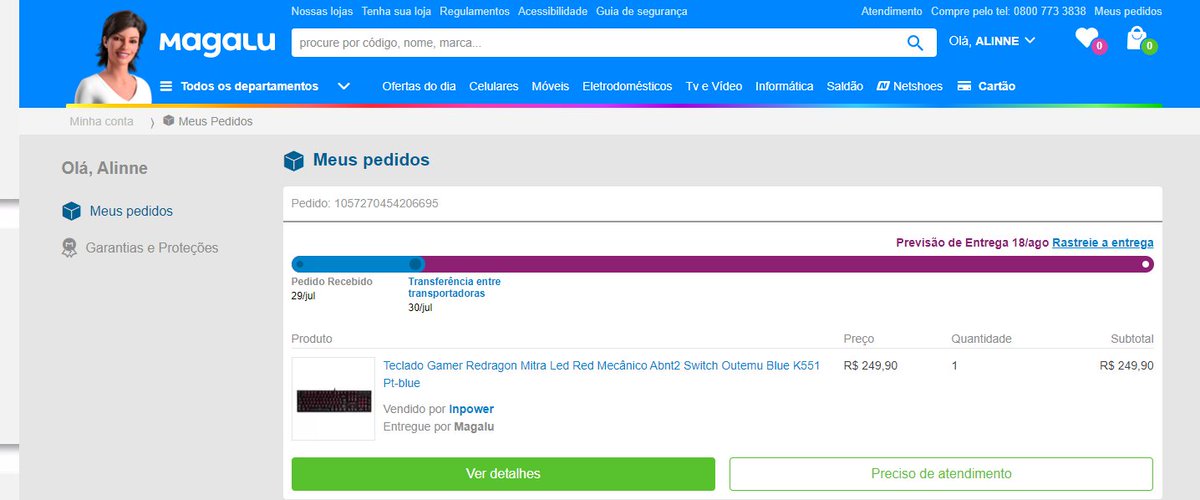Click the Minha conta breadcrumb
The image size is (1200, 500).
[x=101, y=121]
